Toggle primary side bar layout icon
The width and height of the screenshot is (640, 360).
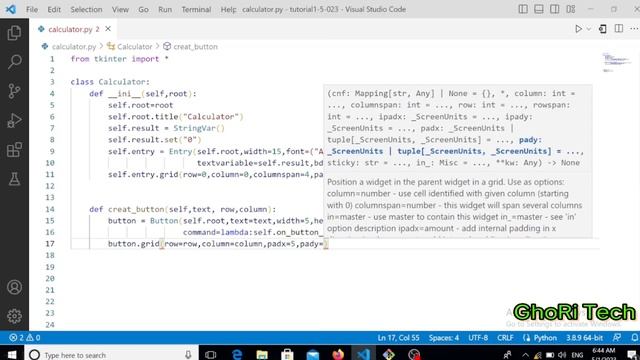coord(523,9)
